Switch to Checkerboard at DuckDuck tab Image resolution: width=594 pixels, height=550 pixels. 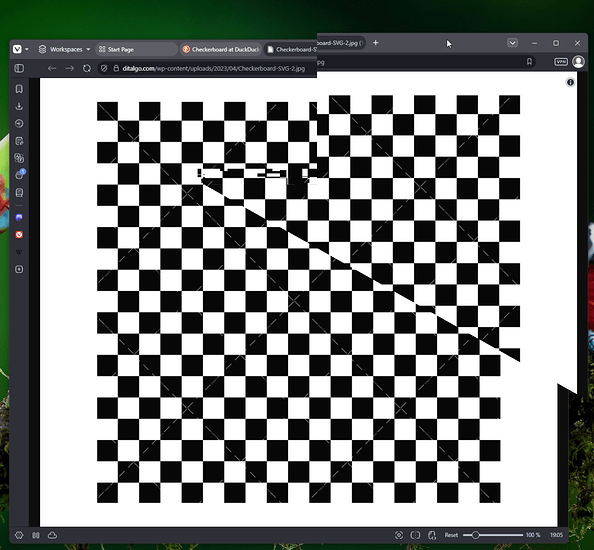tap(220, 49)
